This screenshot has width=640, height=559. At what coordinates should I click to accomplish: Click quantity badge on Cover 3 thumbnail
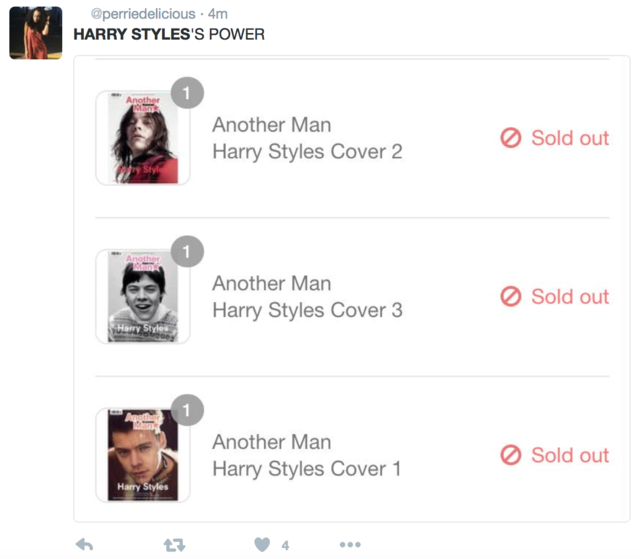click(x=187, y=251)
